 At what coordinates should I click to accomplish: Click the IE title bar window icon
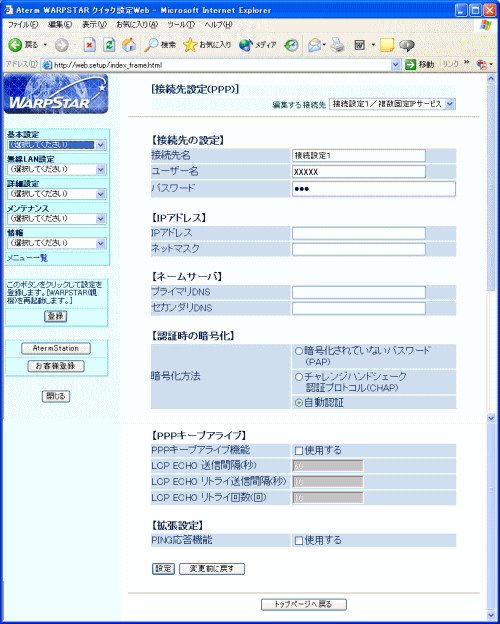(8, 10)
